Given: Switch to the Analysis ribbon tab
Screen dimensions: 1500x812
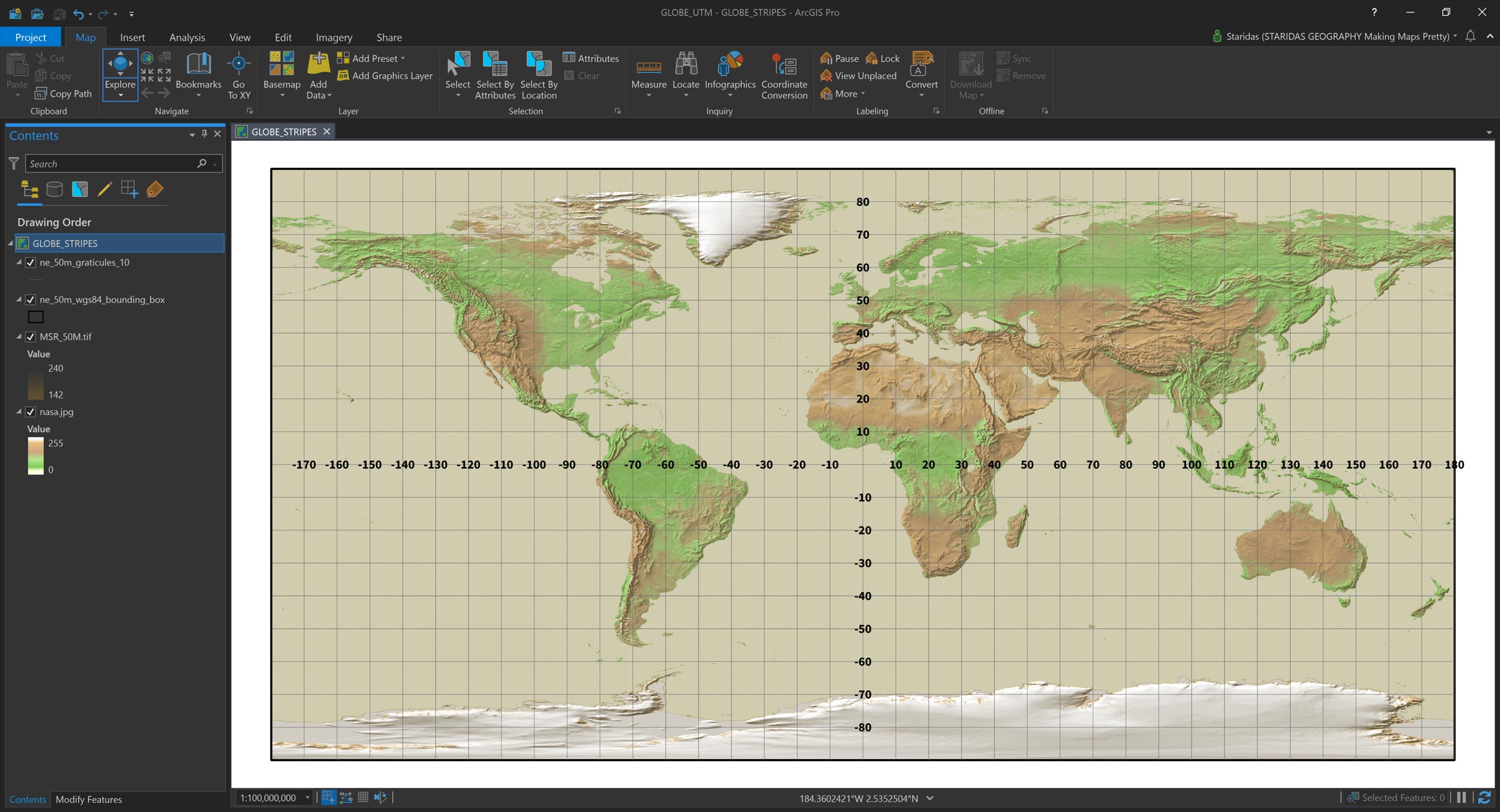Looking at the screenshot, I should pyautogui.click(x=187, y=37).
